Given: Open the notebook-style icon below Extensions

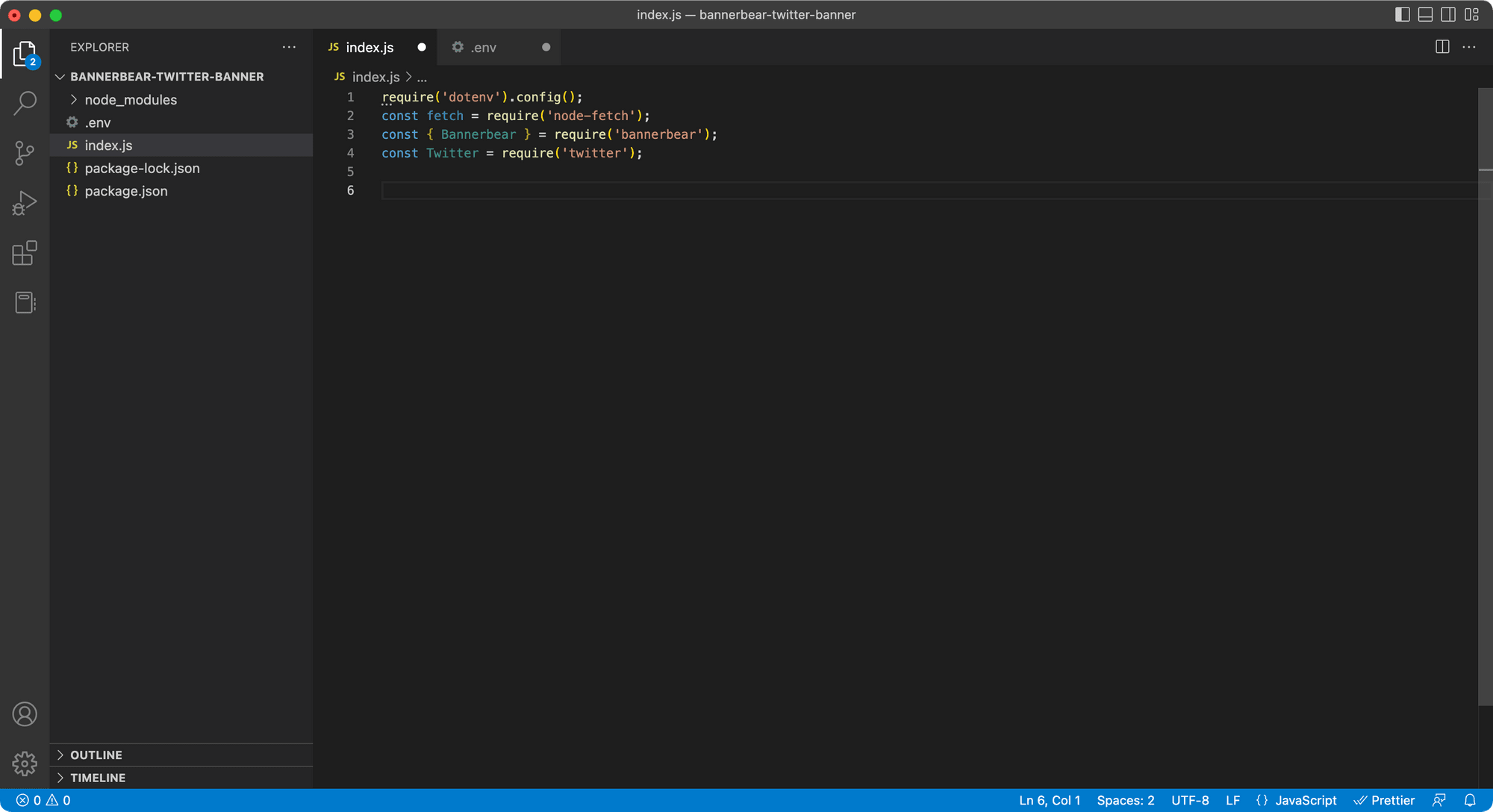Looking at the screenshot, I should coord(25,302).
